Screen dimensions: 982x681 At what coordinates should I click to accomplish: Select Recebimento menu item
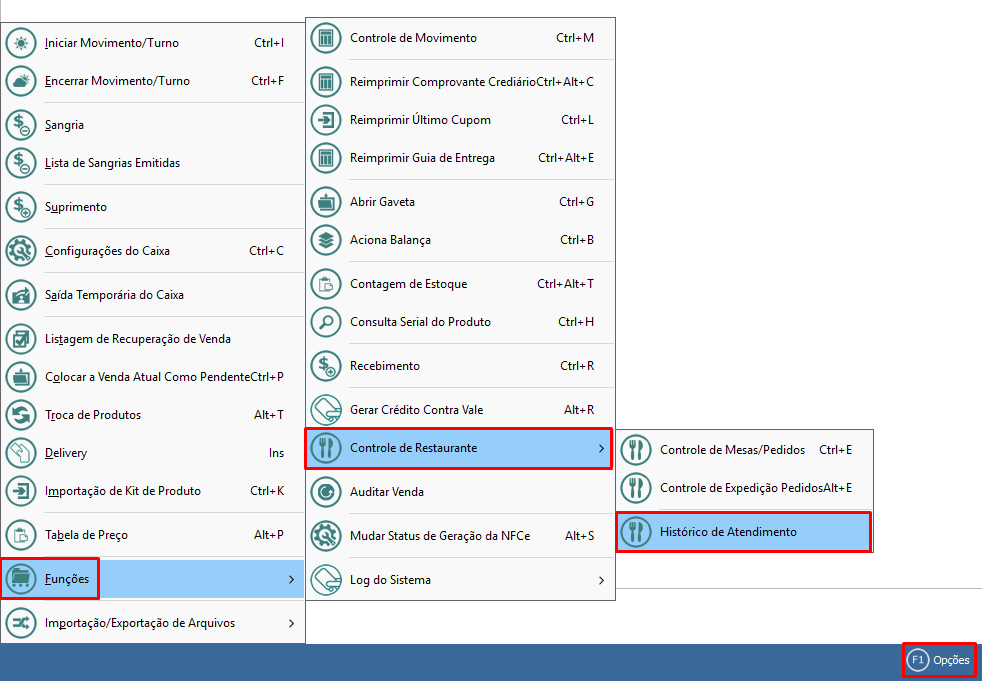[x=385, y=366]
